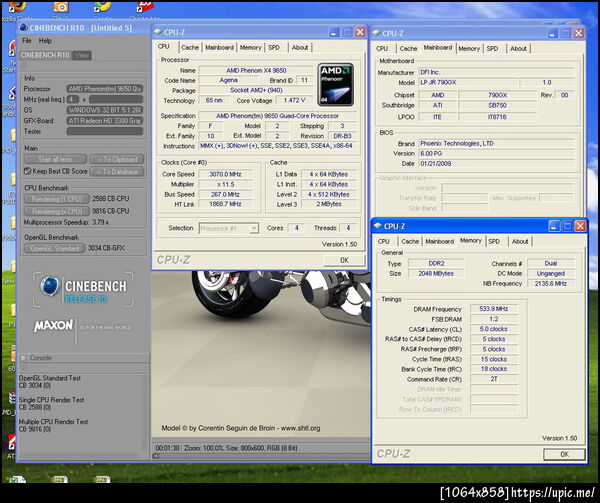Click the Rendering (1 CPU) button
Image resolution: width=600 pixels, height=503 pixels.
[56, 200]
